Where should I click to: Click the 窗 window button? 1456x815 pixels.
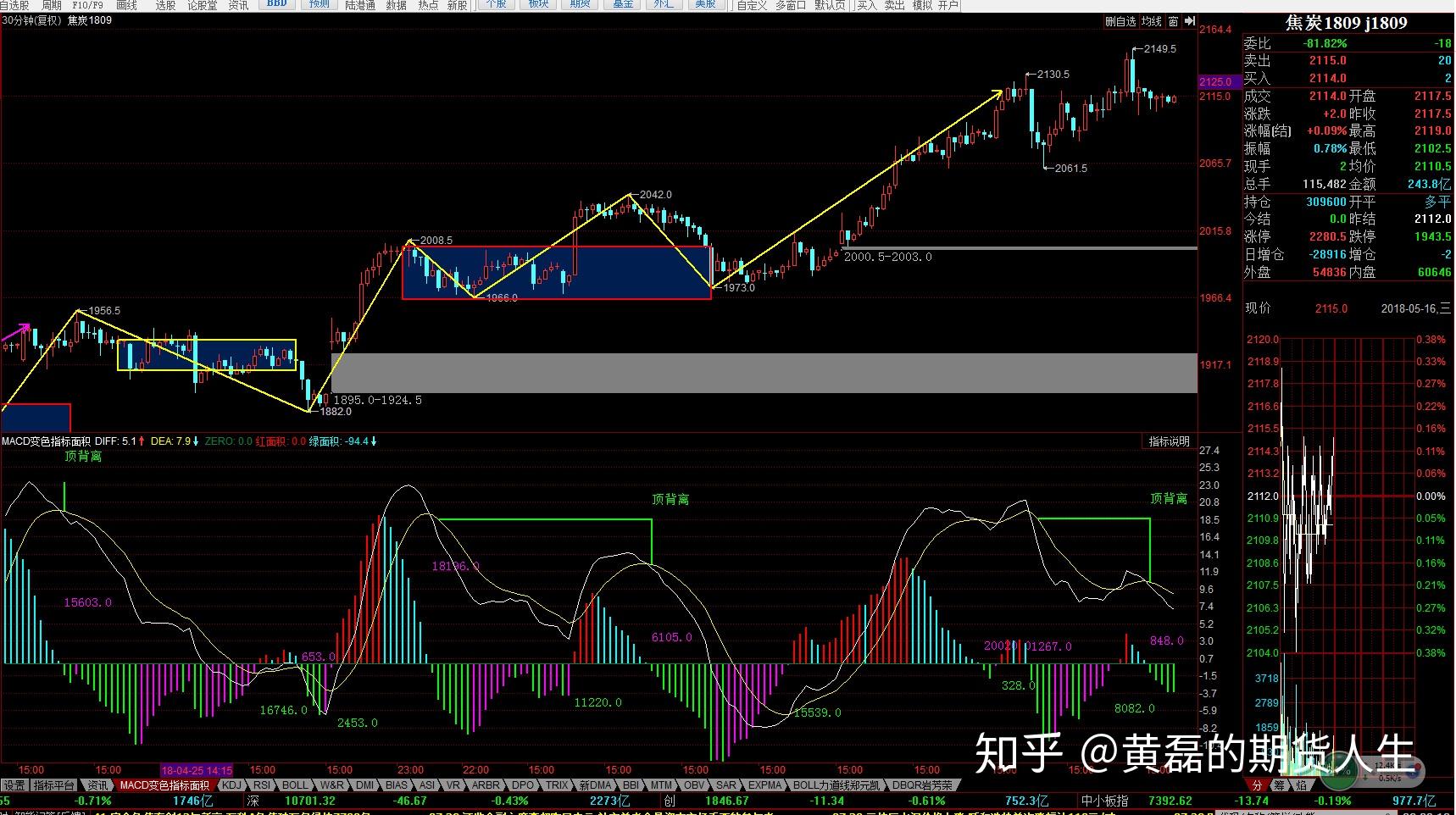click(x=1174, y=21)
